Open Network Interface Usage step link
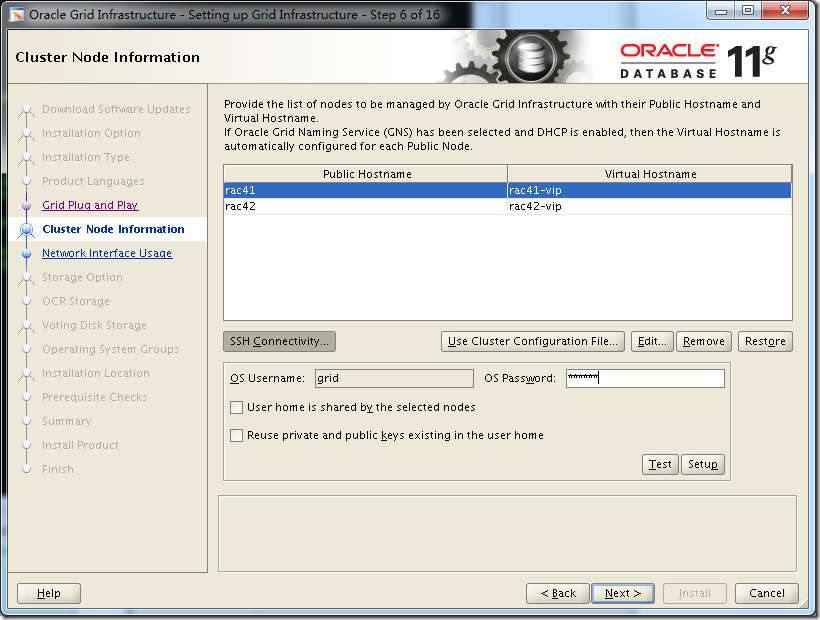 coord(107,253)
